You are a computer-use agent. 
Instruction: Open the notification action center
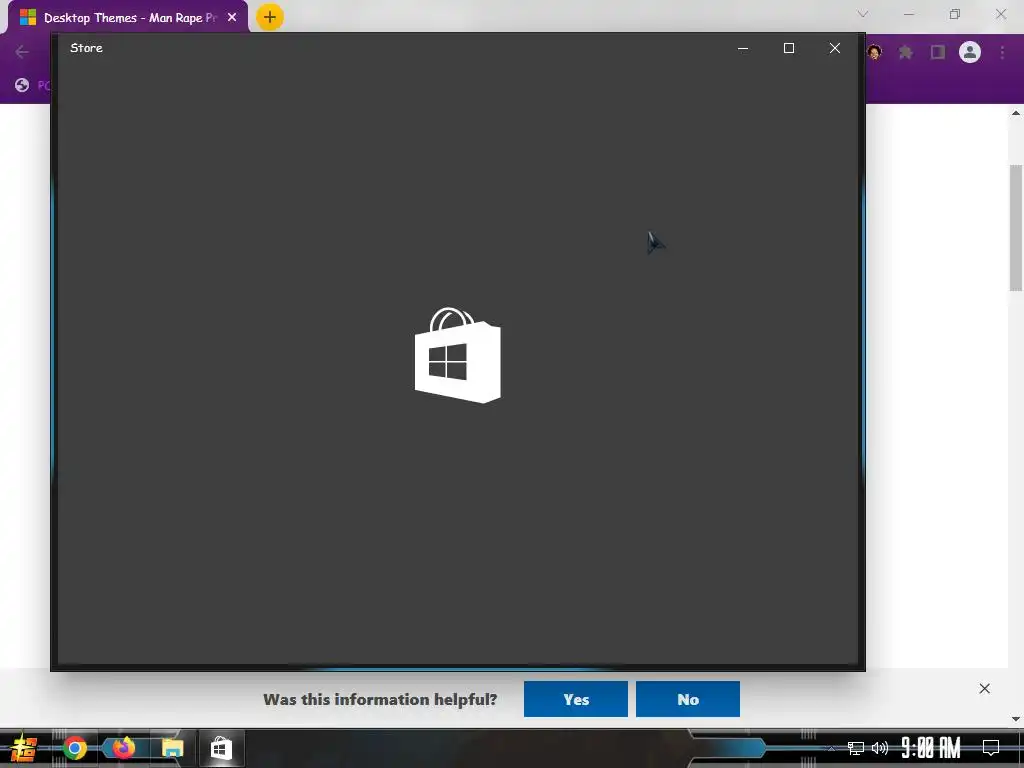click(x=991, y=748)
